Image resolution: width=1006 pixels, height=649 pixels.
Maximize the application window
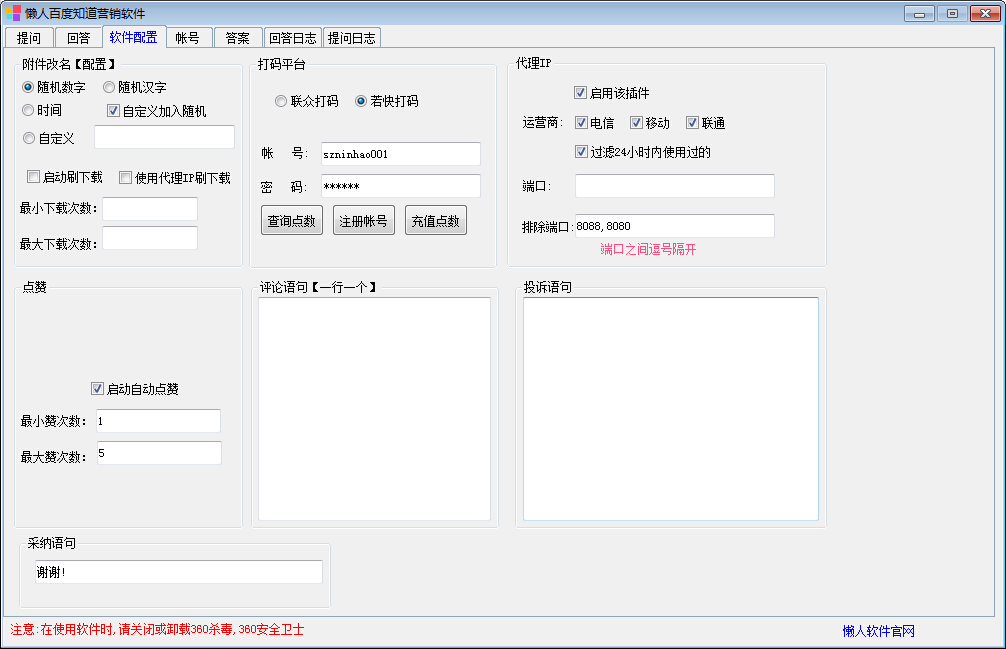pos(952,13)
